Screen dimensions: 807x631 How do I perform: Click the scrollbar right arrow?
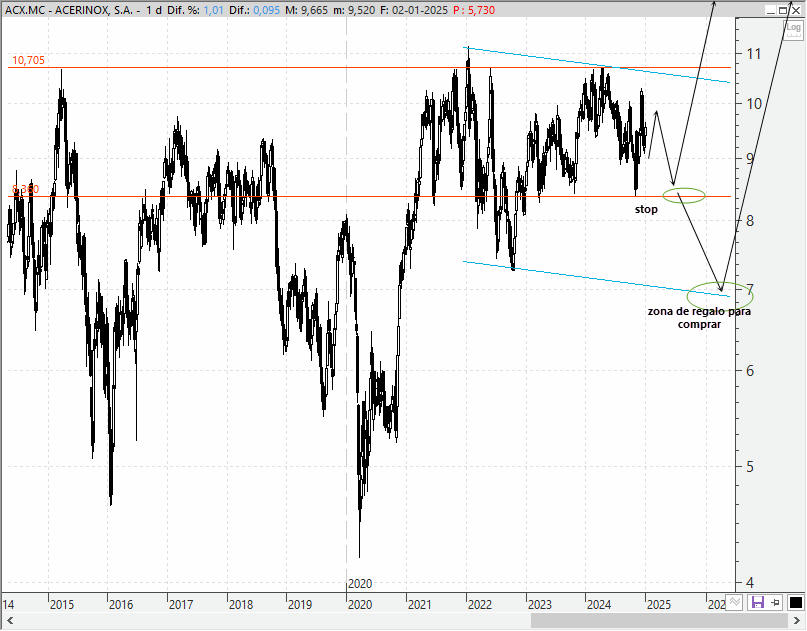tap(797, 620)
